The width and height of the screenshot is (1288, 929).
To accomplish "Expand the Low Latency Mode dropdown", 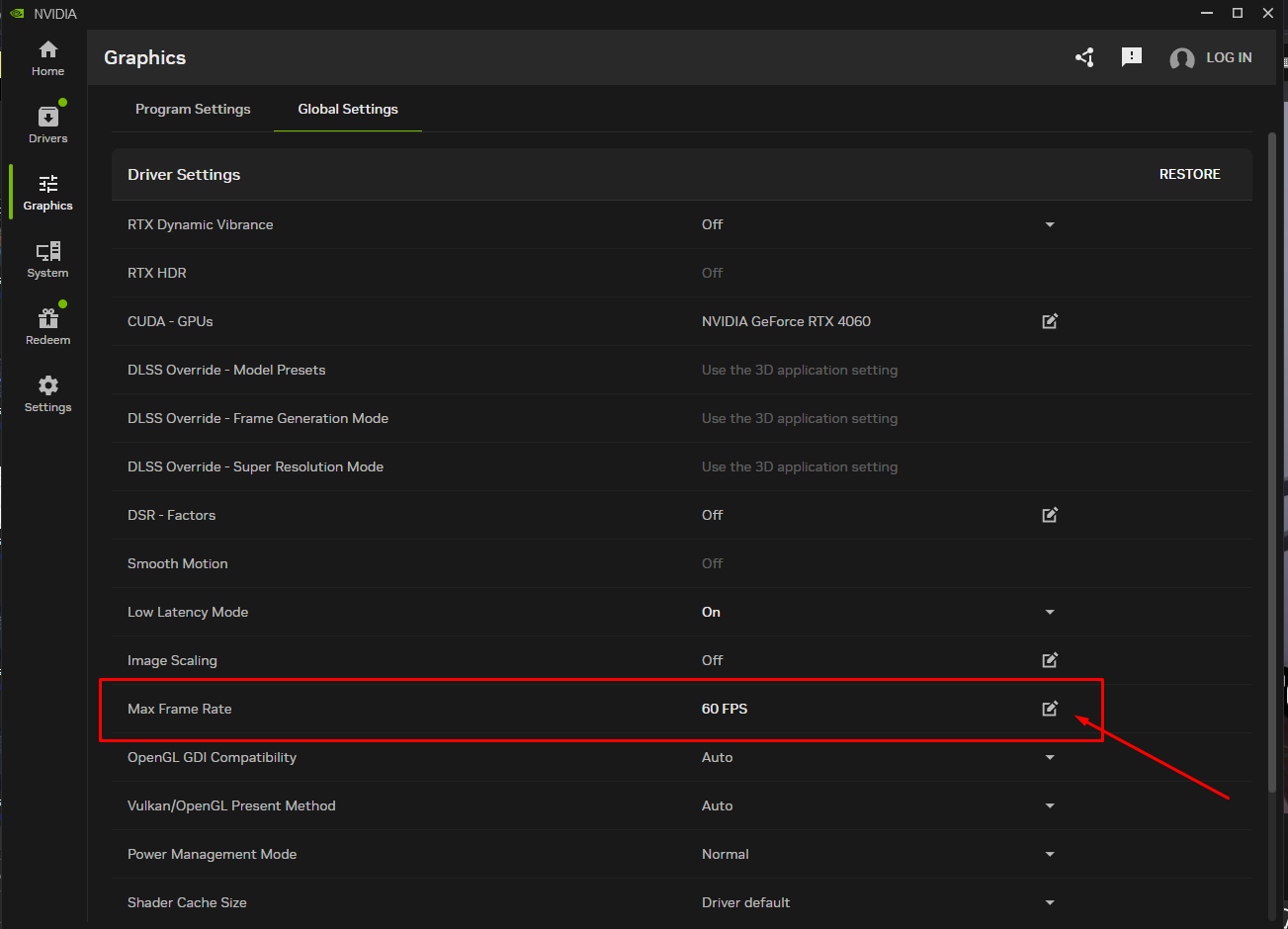I will tap(1050, 613).
